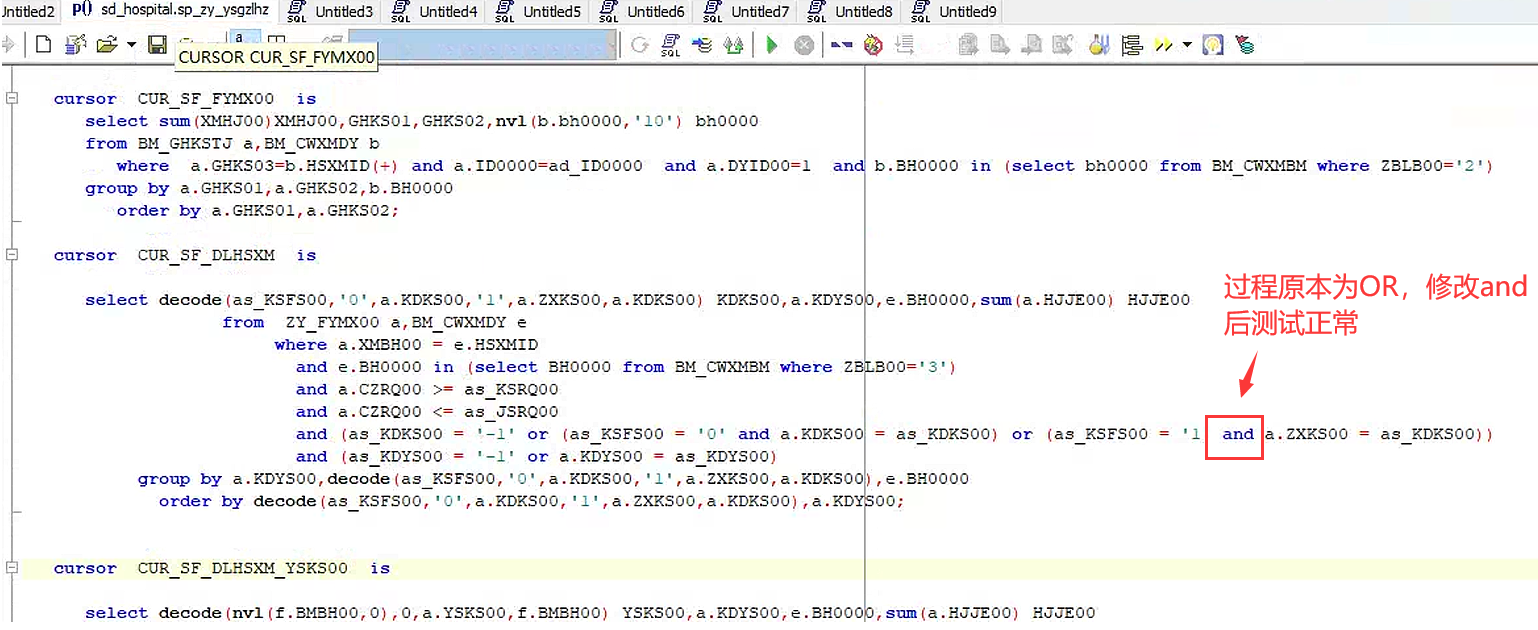The image size is (1538, 630).
Task: Switch to the Untitled5 tab
Action: (539, 12)
